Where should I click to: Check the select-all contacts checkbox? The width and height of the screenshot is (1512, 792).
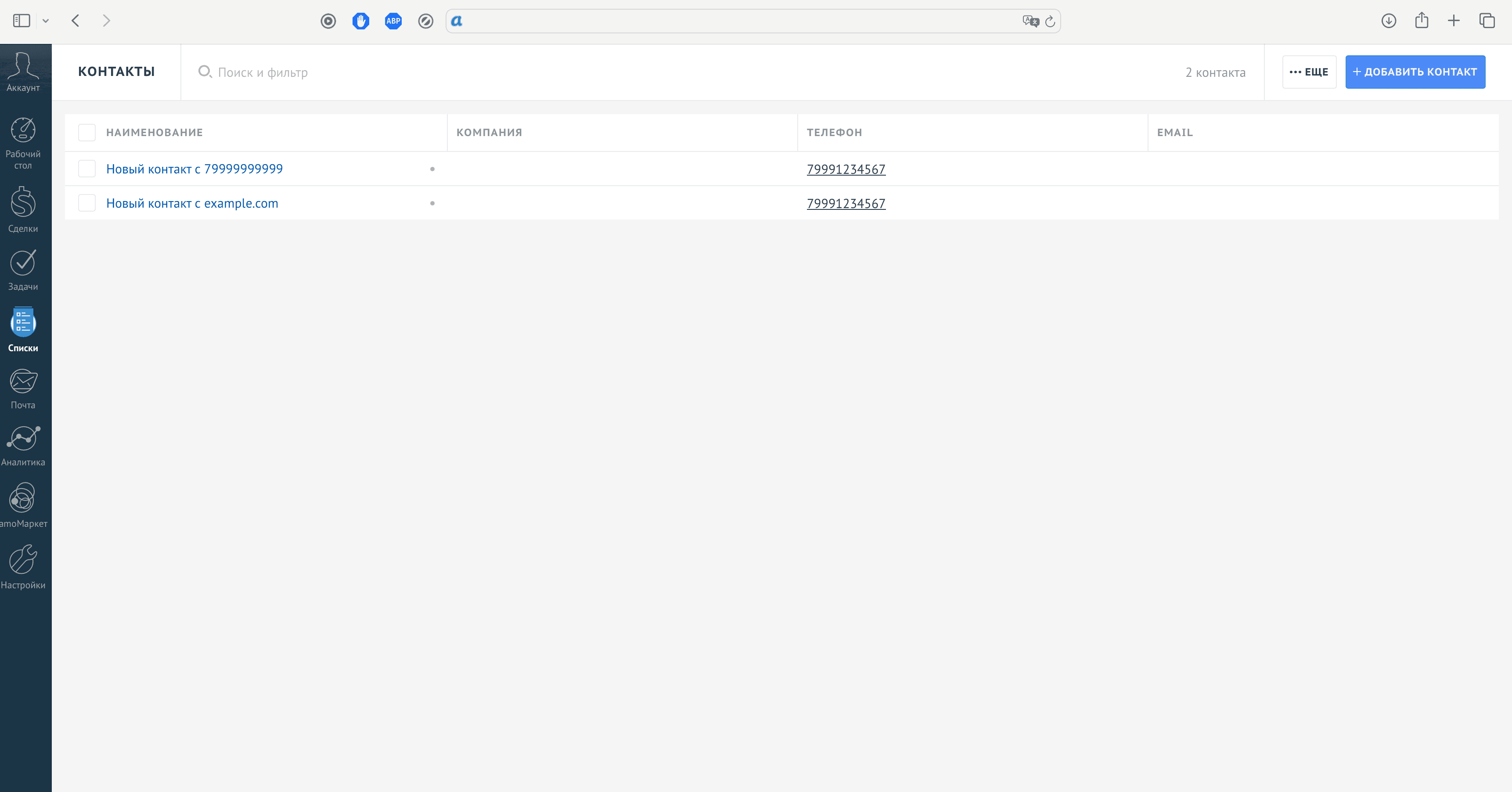click(x=86, y=133)
